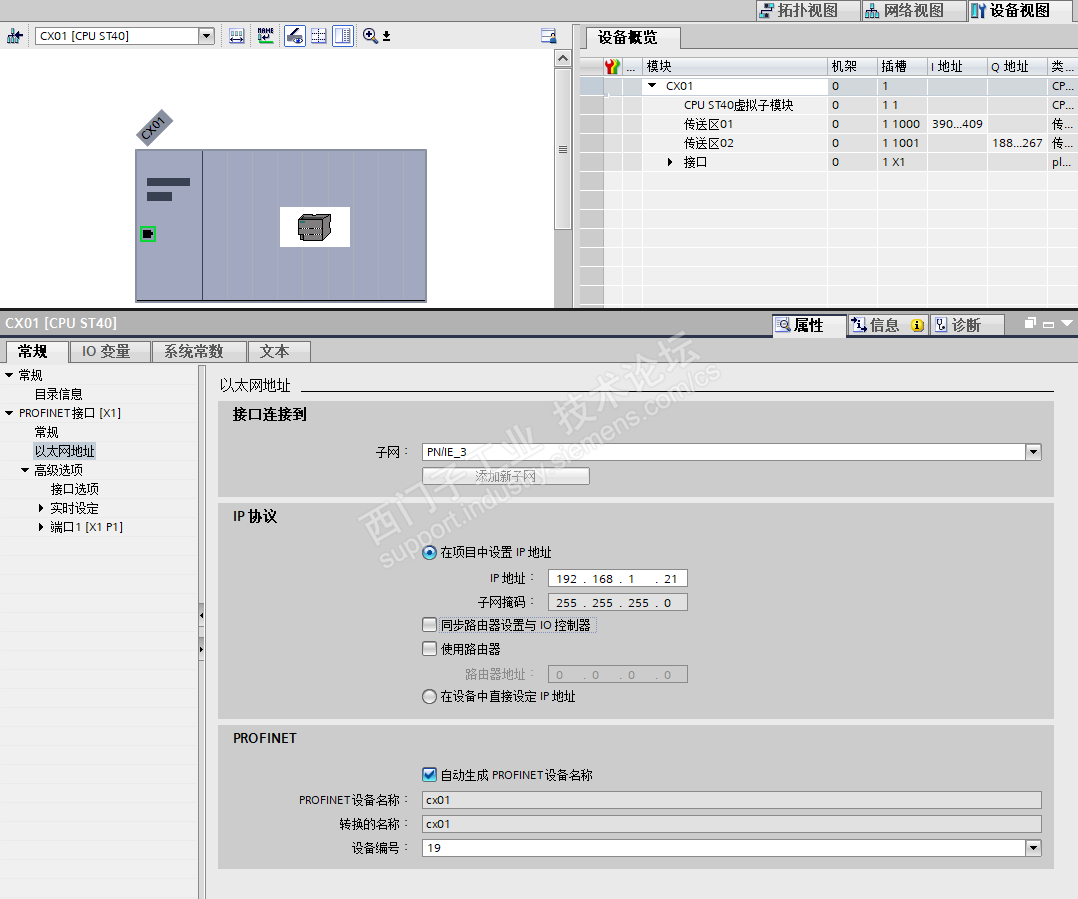Open the CX01 [CPU ST40] device dropdown
1078x899 pixels.
(206, 36)
